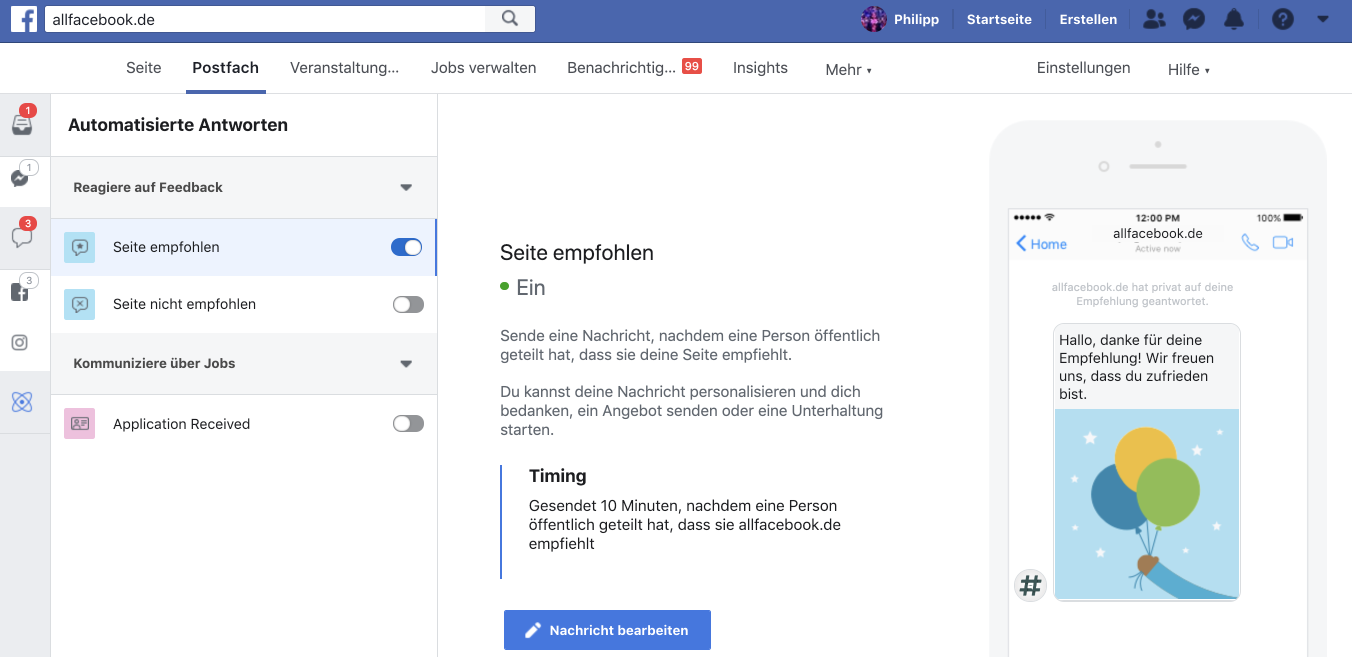Open Messenger conversations in left sidebar
The image size is (1352, 657).
tap(20, 178)
